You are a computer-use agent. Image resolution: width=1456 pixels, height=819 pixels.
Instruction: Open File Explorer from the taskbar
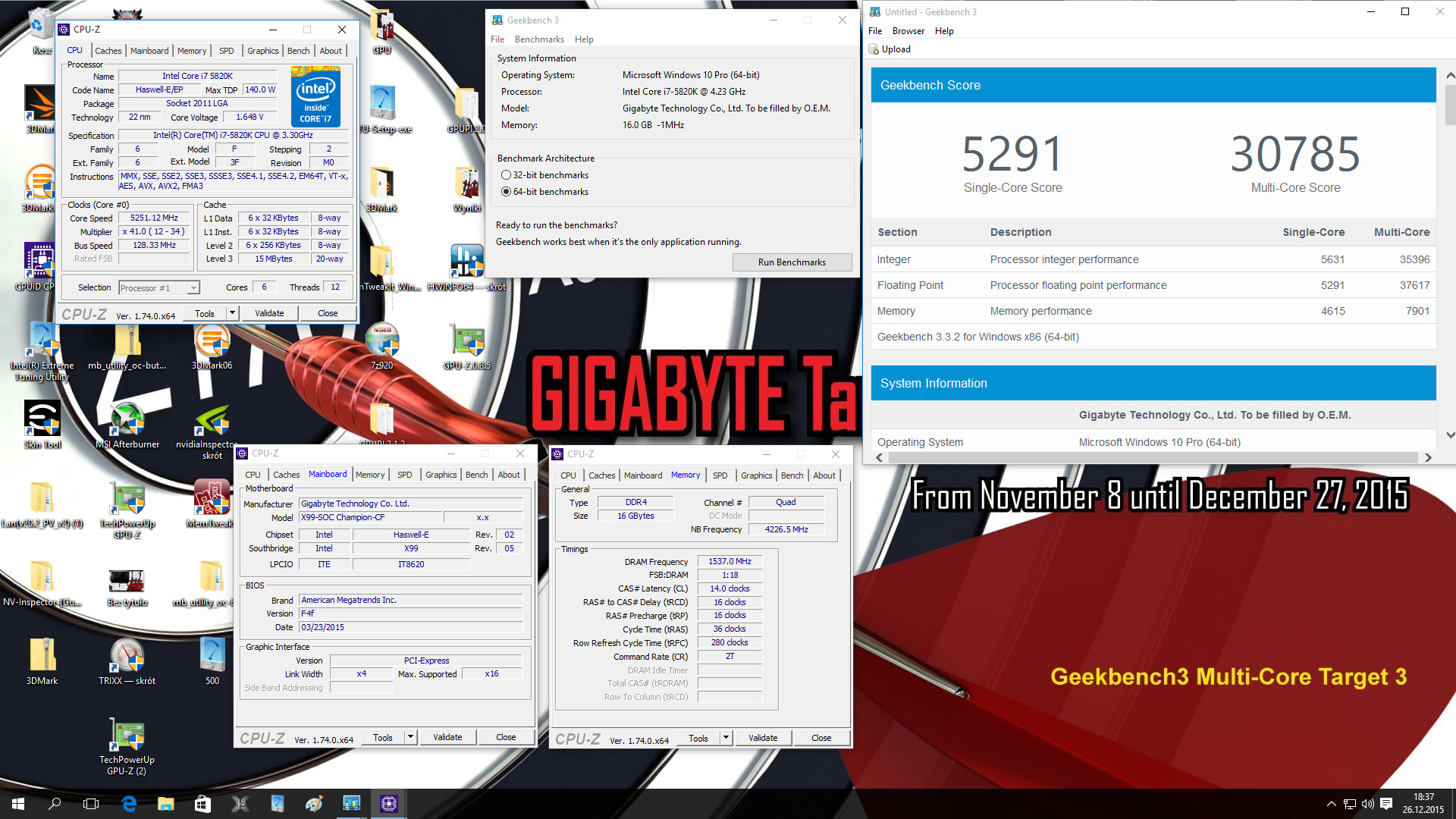click(x=165, y=804)
